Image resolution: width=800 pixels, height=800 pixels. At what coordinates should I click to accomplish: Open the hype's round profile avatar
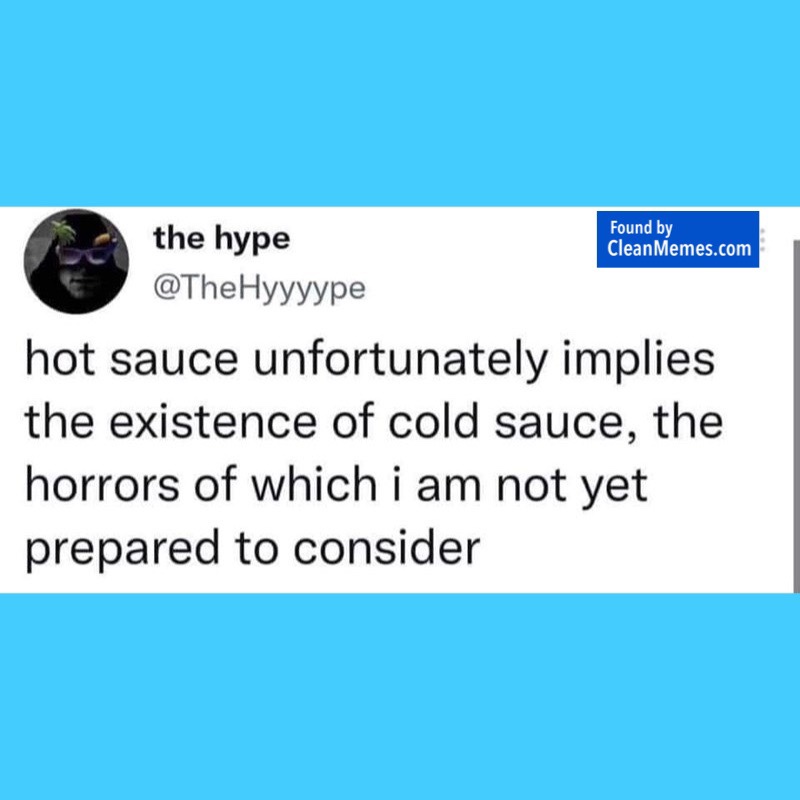(77, 261)
